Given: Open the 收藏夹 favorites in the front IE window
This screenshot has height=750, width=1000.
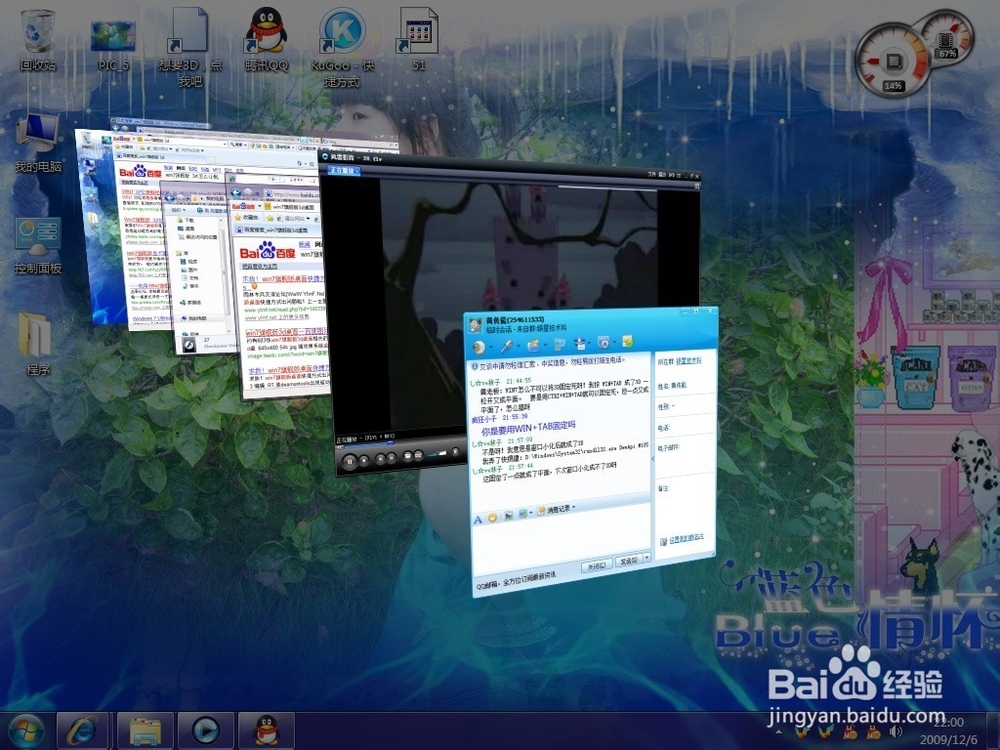Looking at the screenshot, I should click(x=246, y=217).
